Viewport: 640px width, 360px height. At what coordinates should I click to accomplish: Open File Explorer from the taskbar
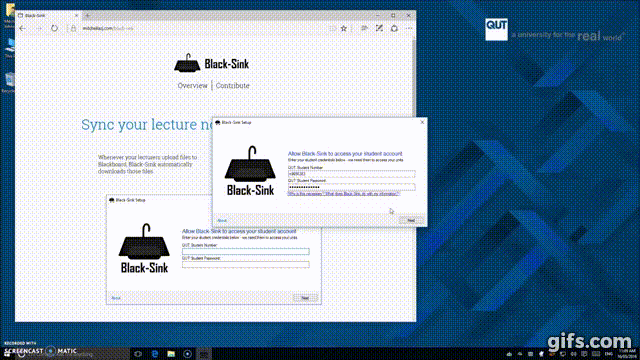pyautogui.click(x=171, y=354)
